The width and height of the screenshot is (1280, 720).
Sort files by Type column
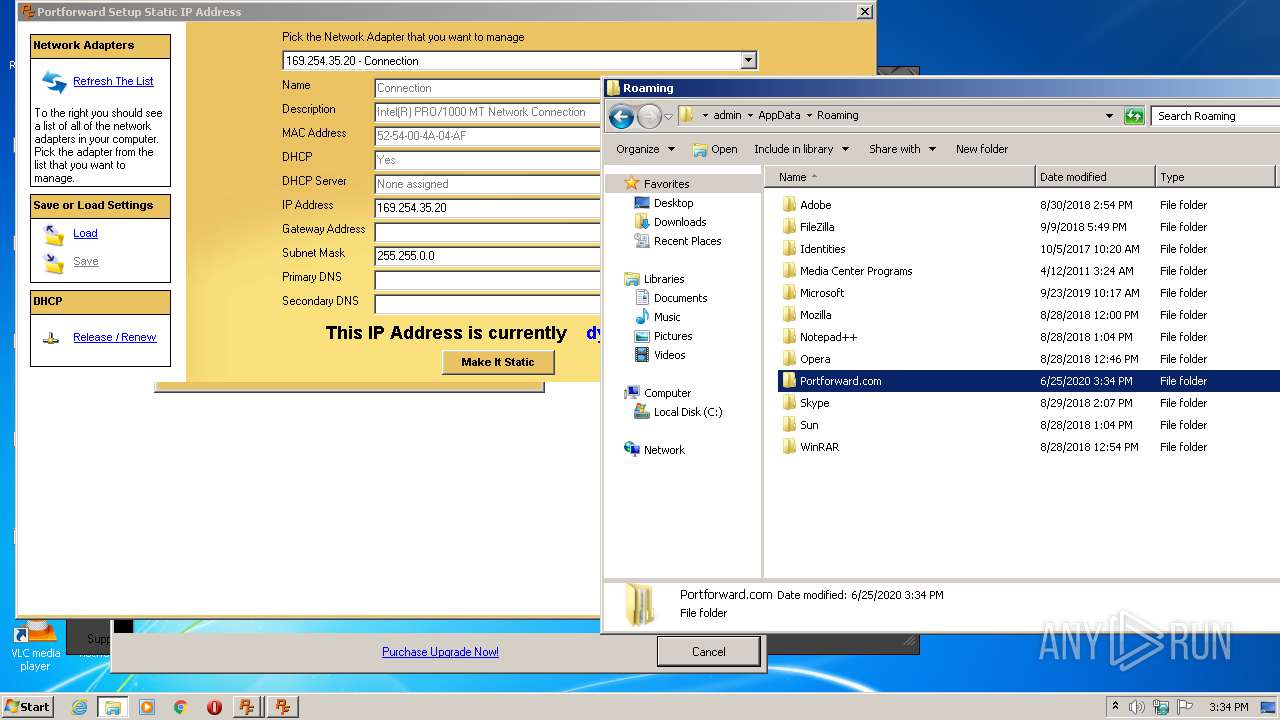(1215, 177)
